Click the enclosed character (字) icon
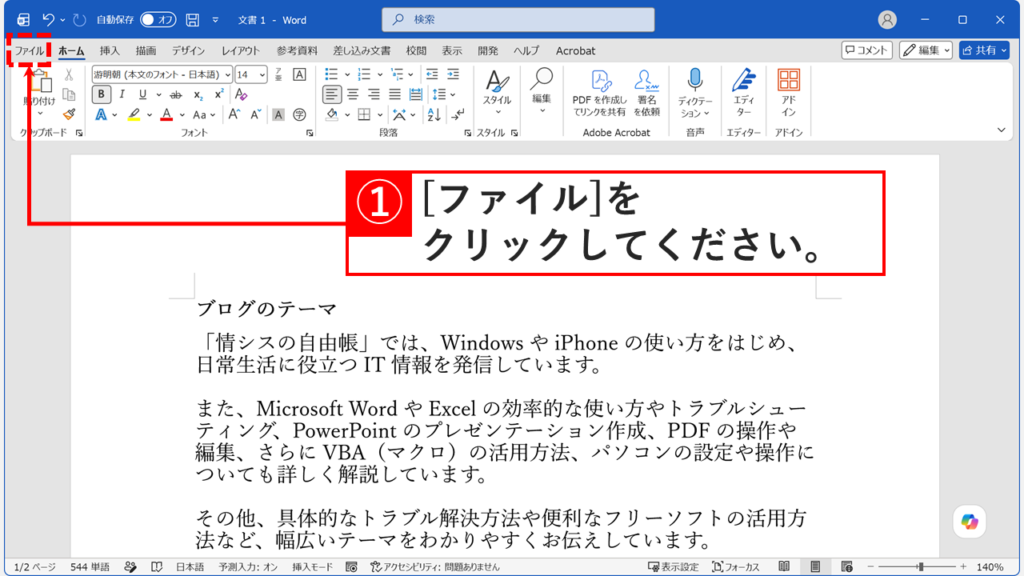The height and width of the screenshot is (576, 1024). click(299, 115)
